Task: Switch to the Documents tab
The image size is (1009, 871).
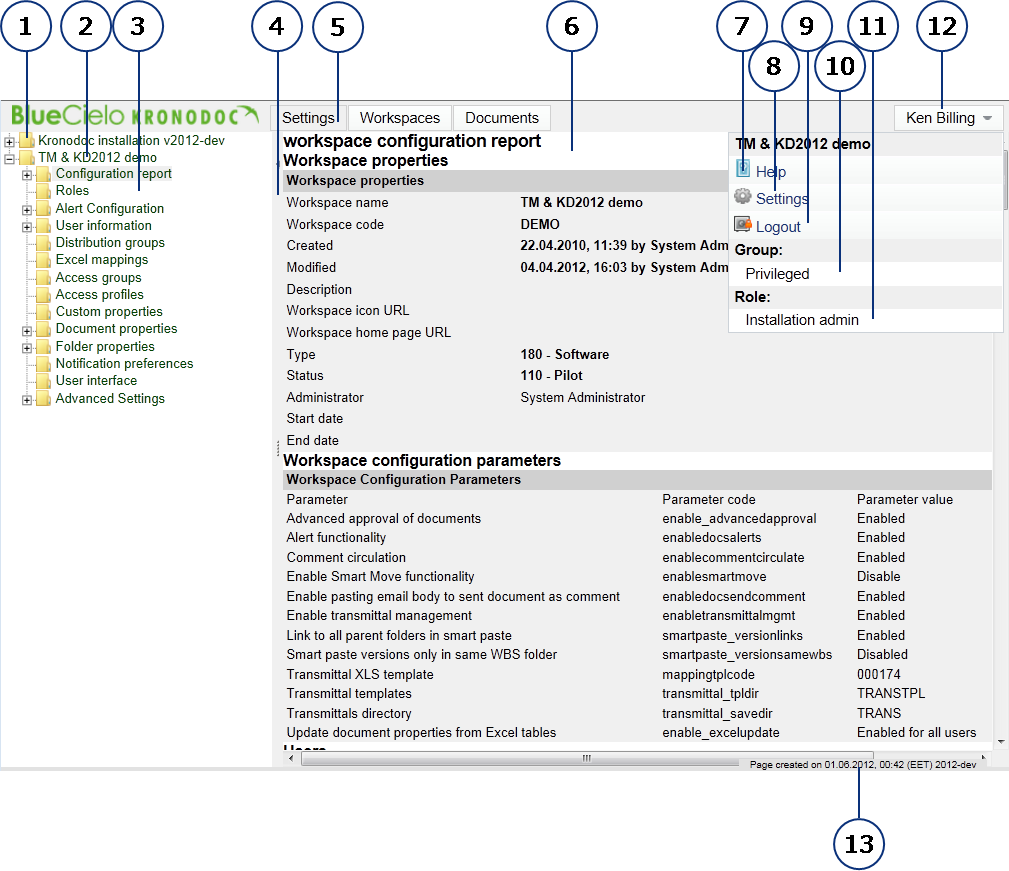Action: (502, 118)
